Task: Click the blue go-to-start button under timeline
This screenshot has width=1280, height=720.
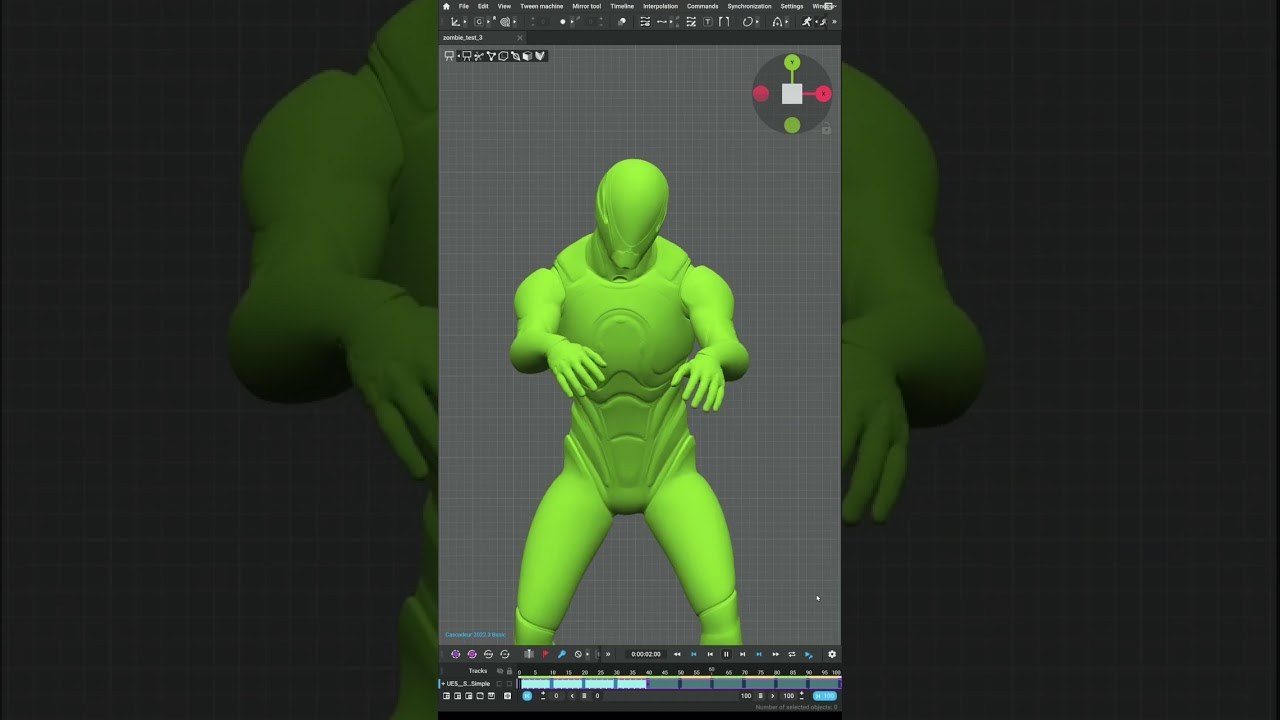Action: tap(527, 696)
